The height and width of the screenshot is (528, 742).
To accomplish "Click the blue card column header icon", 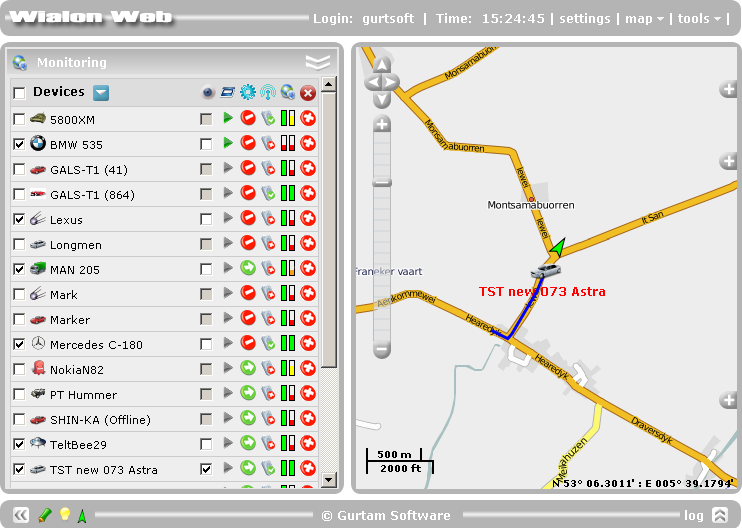I will [x=228, y=92].
